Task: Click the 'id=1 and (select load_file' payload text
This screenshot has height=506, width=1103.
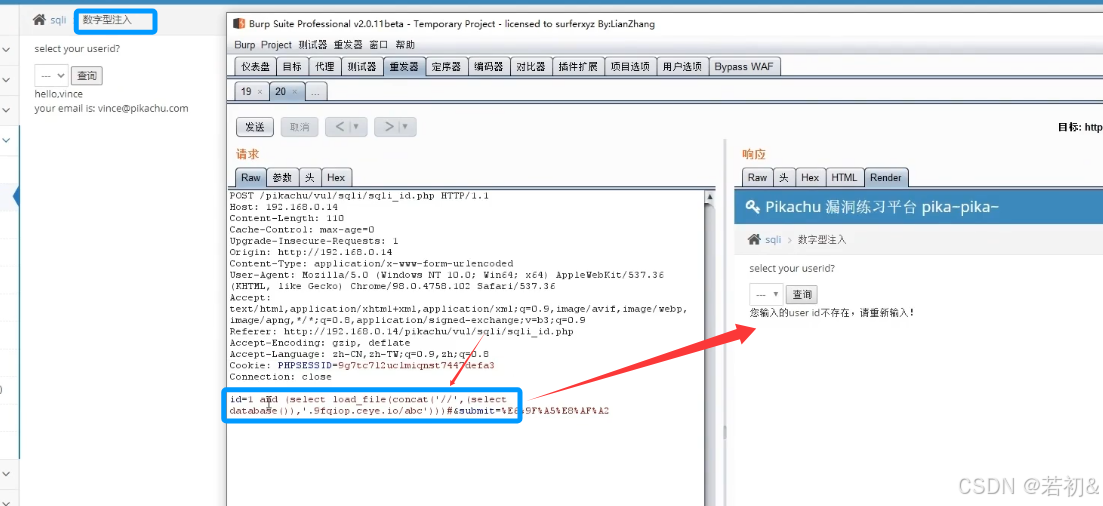Action: click(x=368, y=399)
